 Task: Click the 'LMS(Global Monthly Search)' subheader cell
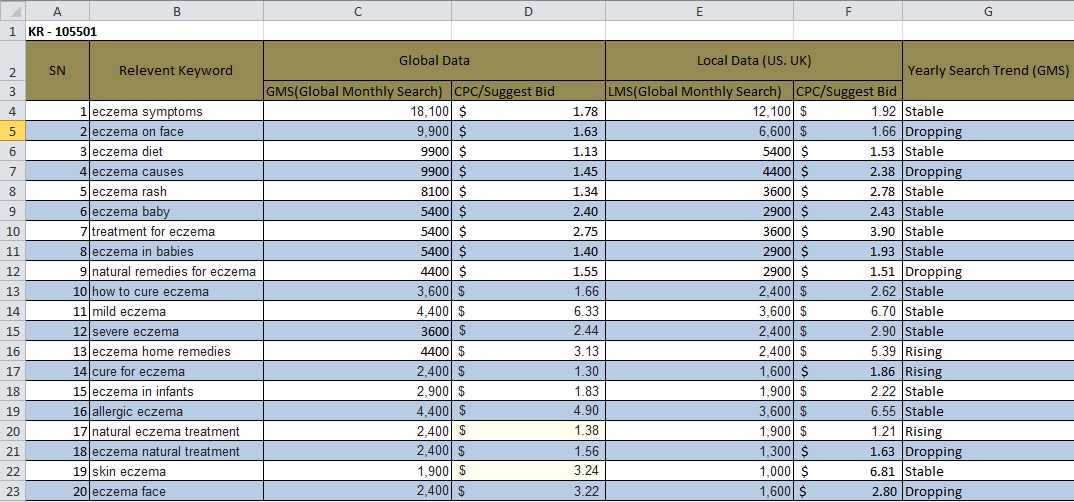[x=699, y=91]
